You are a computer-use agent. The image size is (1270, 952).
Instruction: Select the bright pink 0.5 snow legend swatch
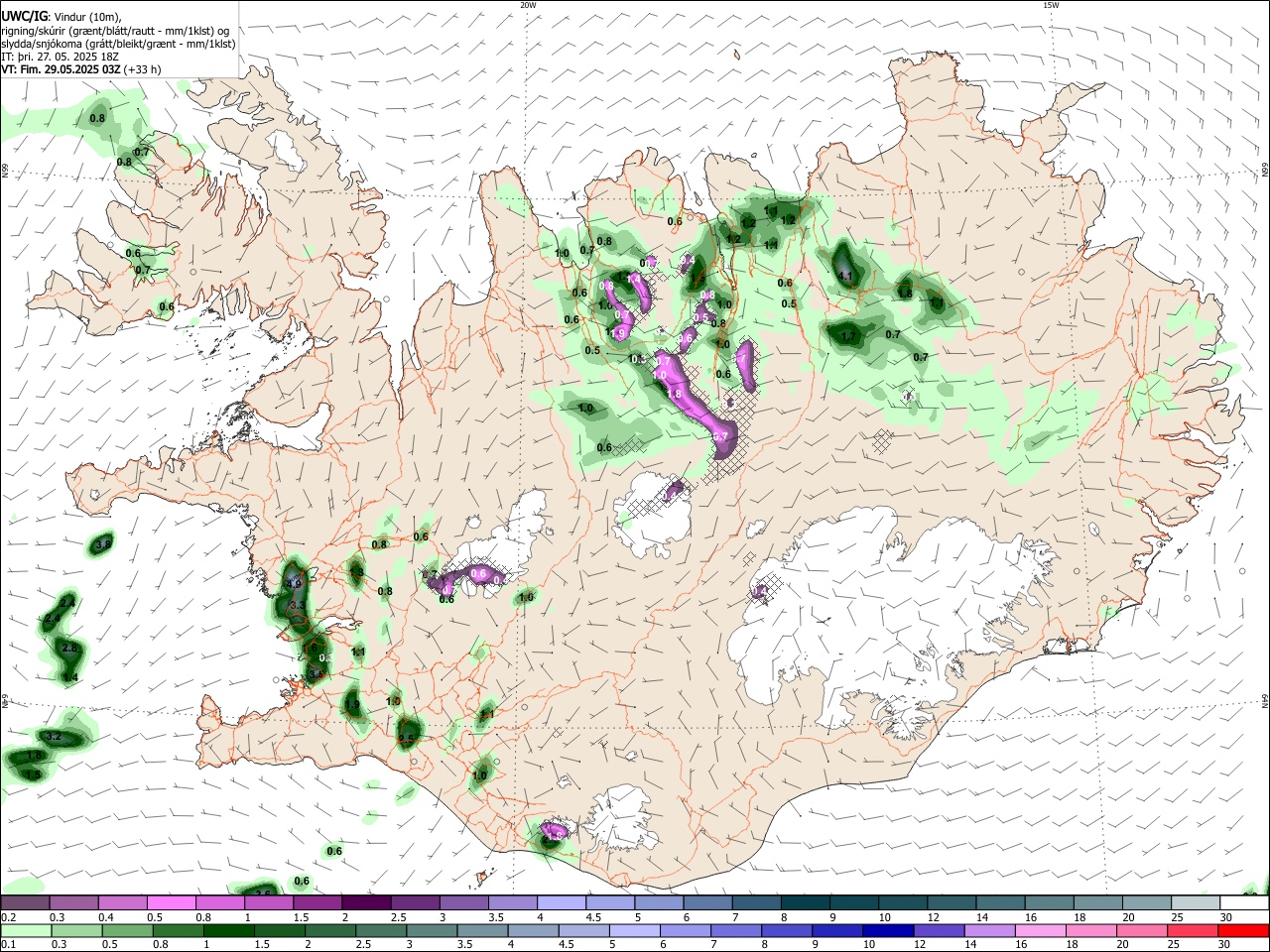[171, 902]
